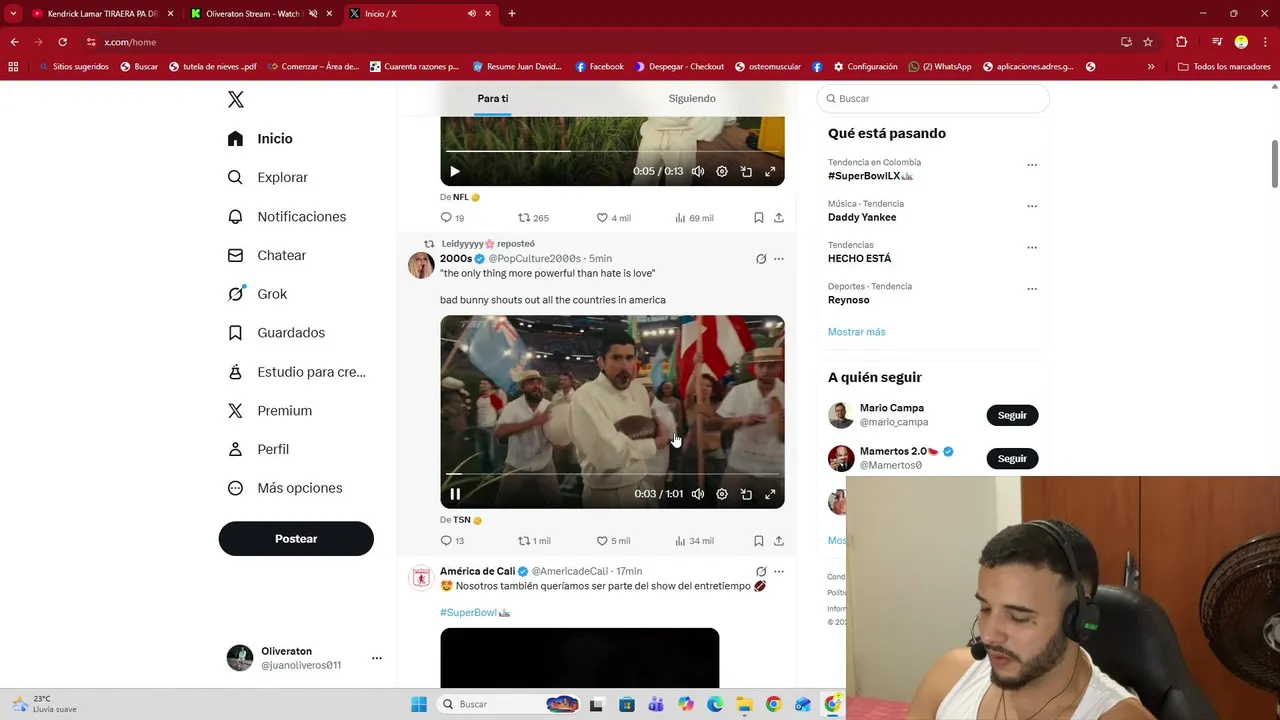The width and height of the screenshot is (1280, 720).
Task: Enter fullscreen on NFL video
Action: [x=770, y=171]
